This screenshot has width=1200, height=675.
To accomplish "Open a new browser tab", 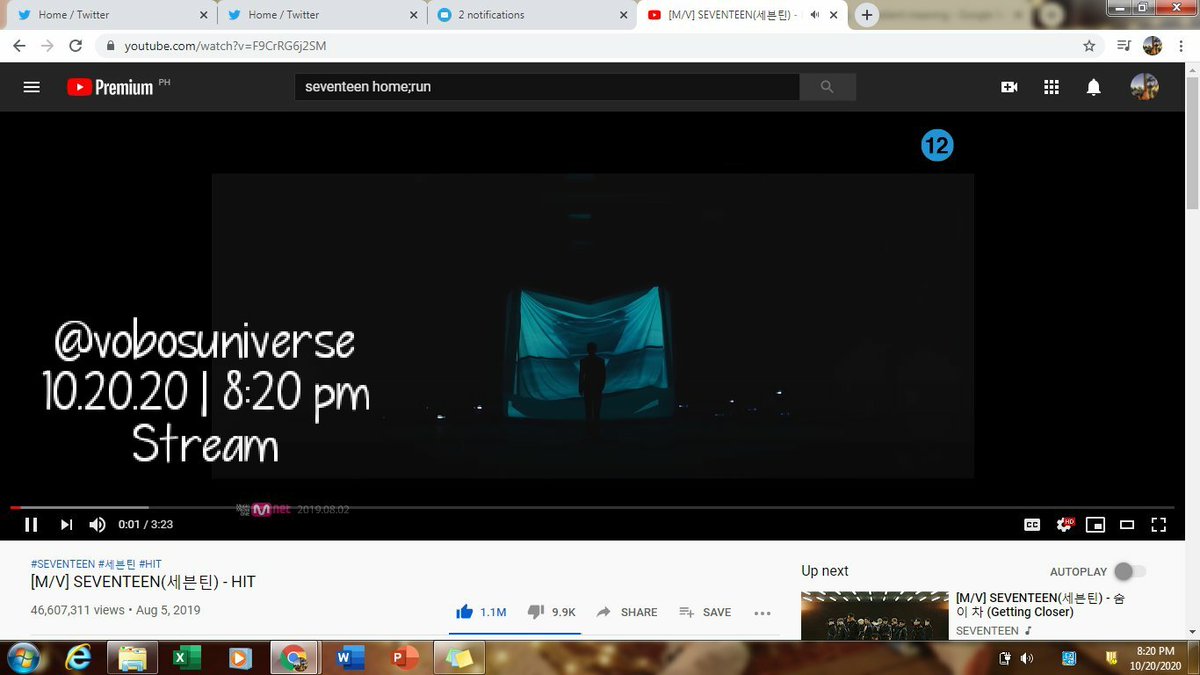I will click(867, 15).
